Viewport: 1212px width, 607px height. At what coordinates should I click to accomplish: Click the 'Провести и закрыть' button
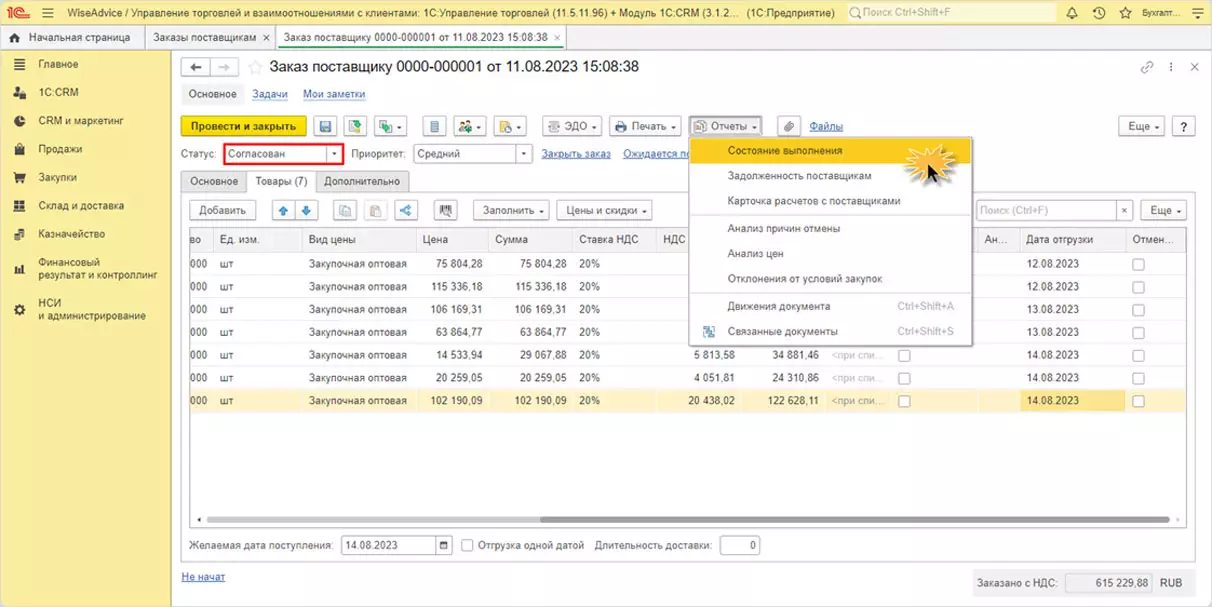pos(243,127)
